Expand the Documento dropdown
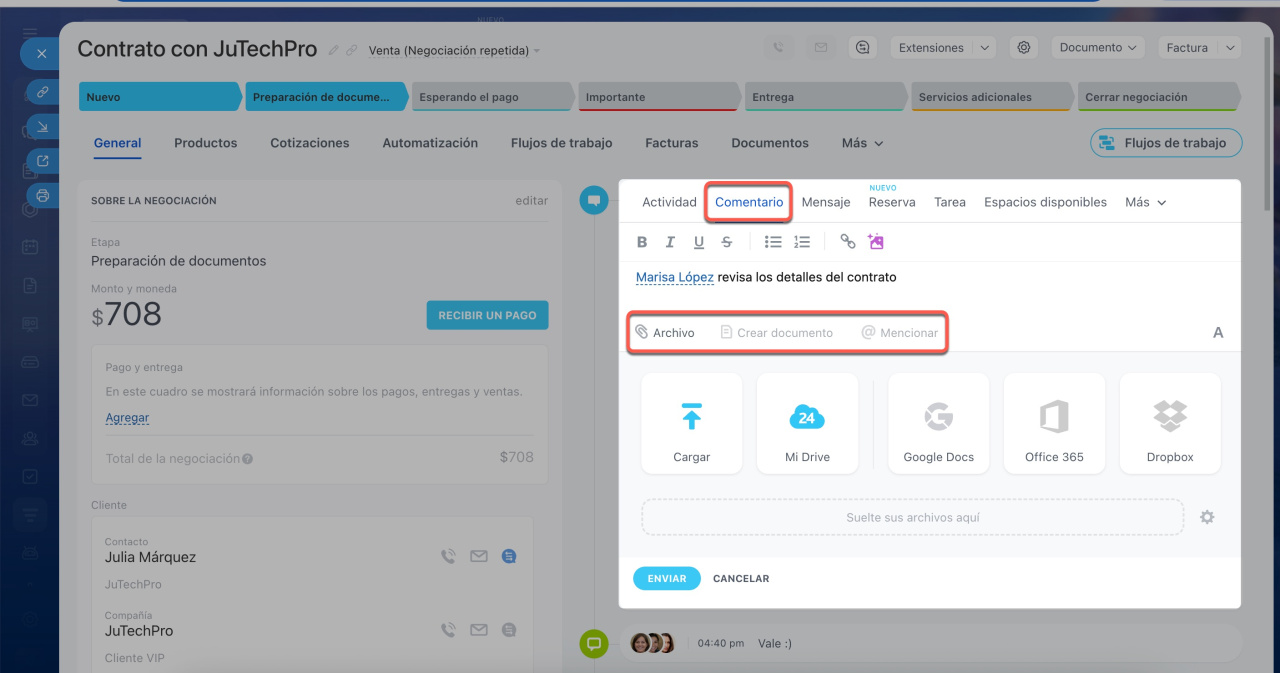 (1097, 48)
